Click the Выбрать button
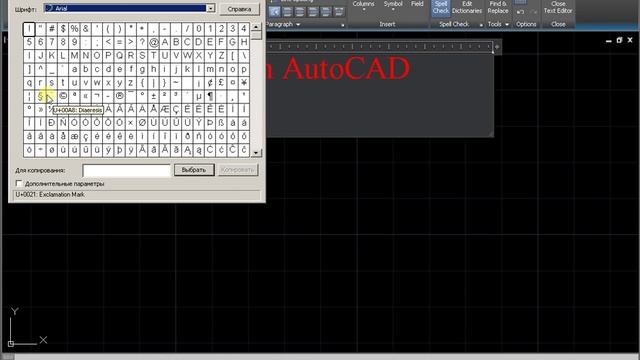 [194, 170]
